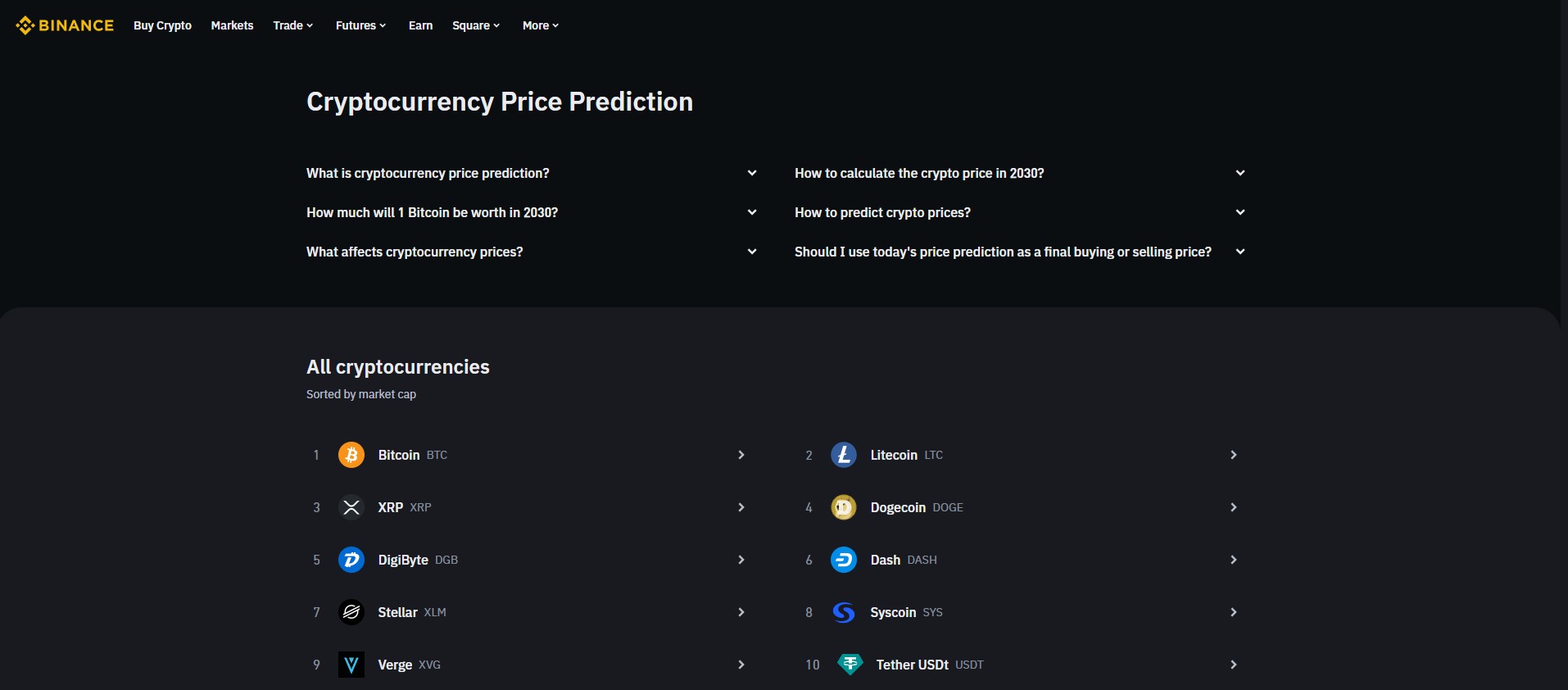Select the Bitcoin BTC coin icon

[351, 456]
